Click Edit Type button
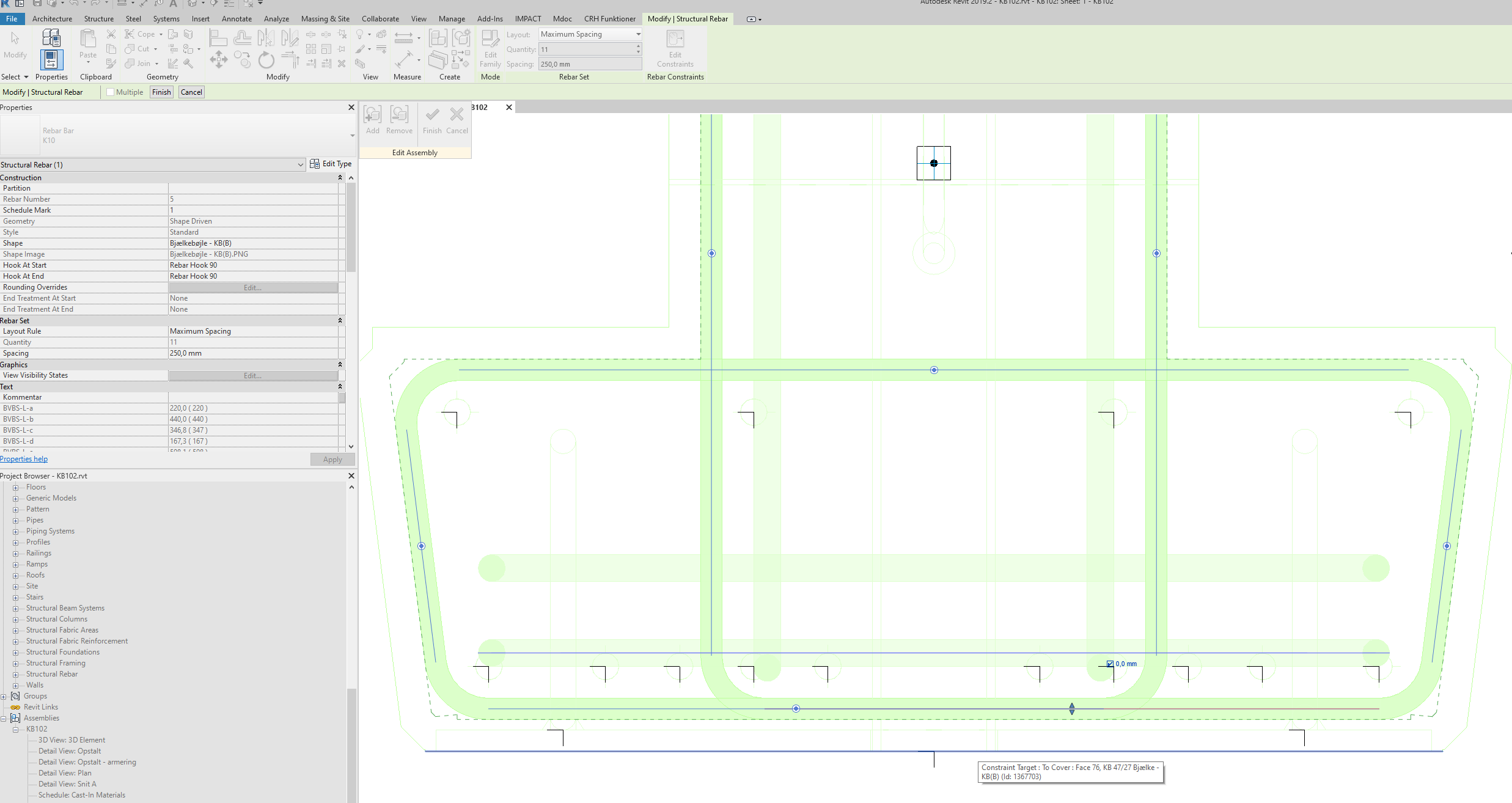Image resolution: width=1512 pixels, height=803 pixels. [x=331, y=164]
